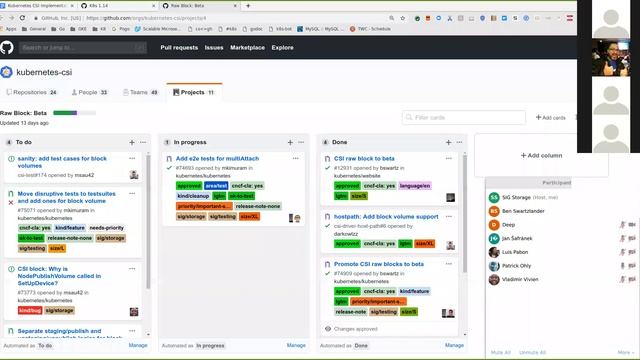
Task: Click the GitHub Octocat logo
Action: pos(7,48)
